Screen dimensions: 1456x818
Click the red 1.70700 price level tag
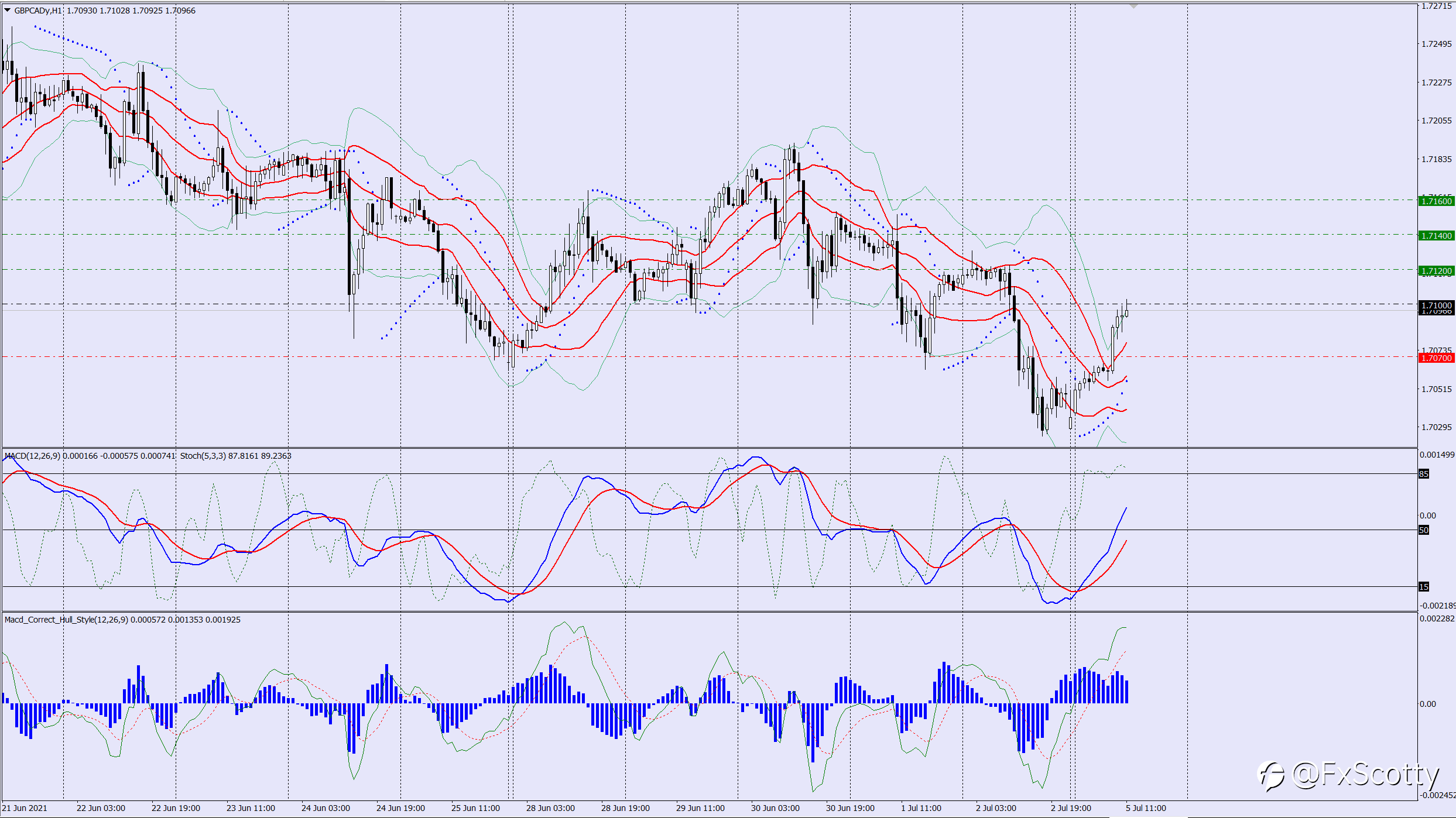[1437, 358]
